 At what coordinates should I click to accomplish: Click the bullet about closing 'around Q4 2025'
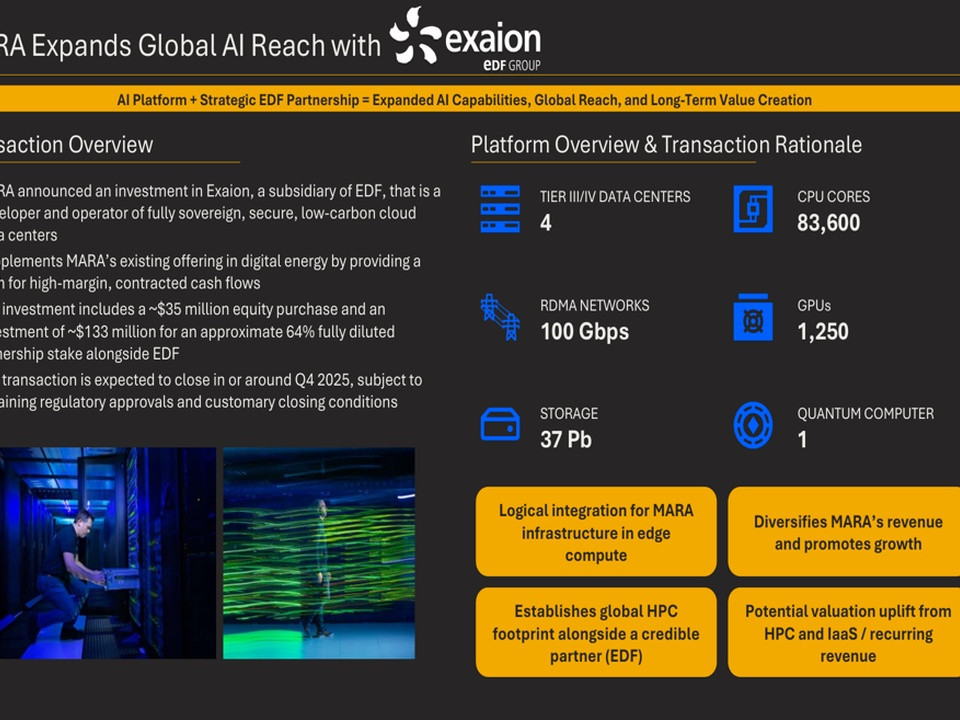coord(211,391)
